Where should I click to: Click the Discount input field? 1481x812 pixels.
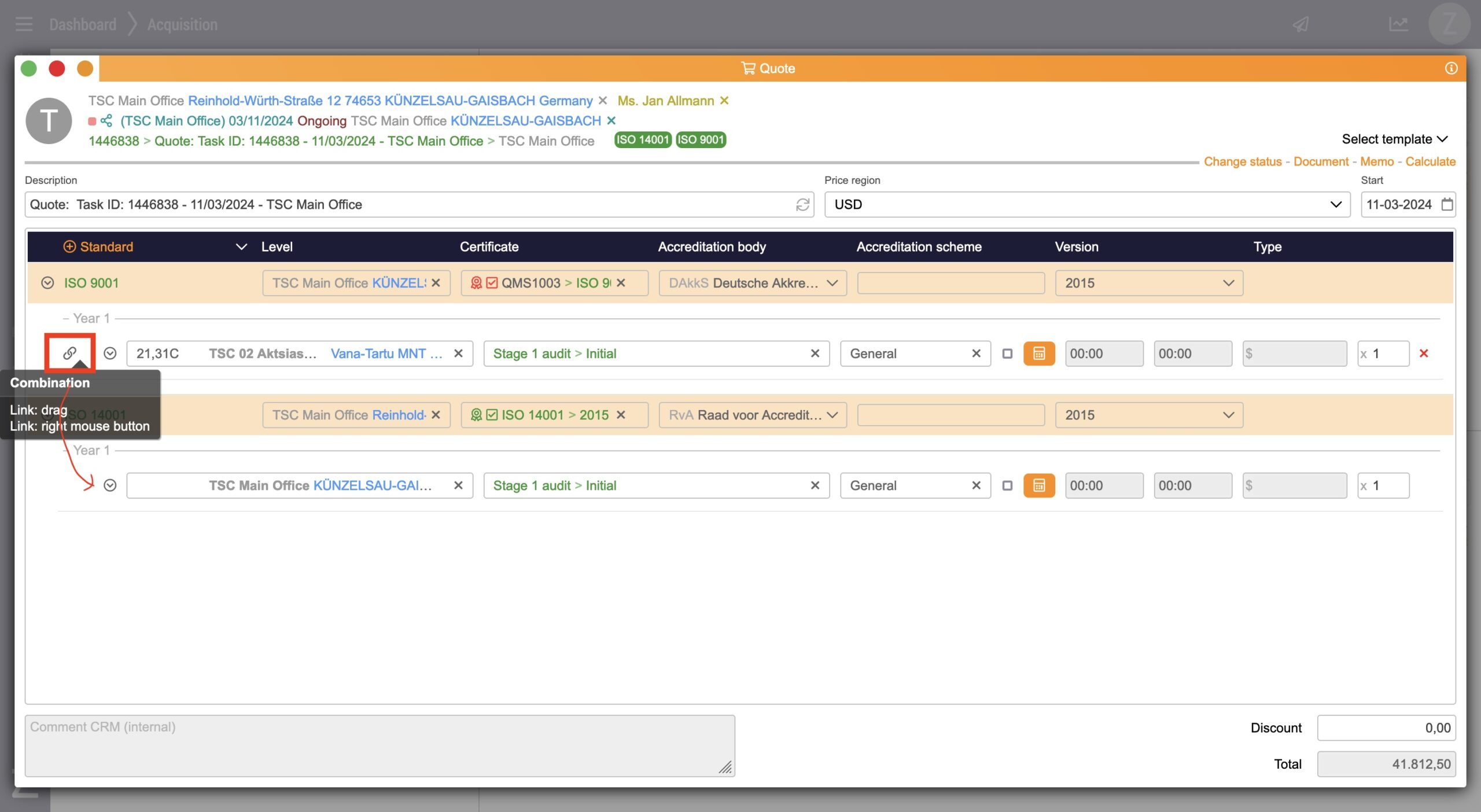tap(1386, 728)
